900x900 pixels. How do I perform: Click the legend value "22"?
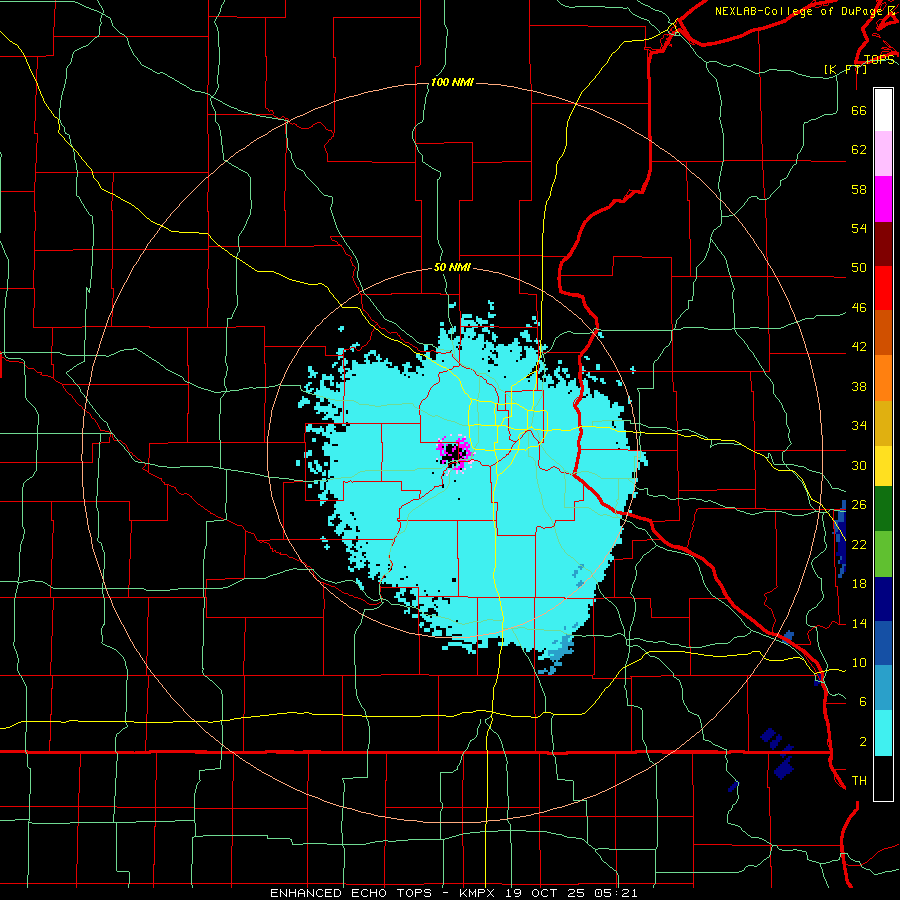point(859,544)
